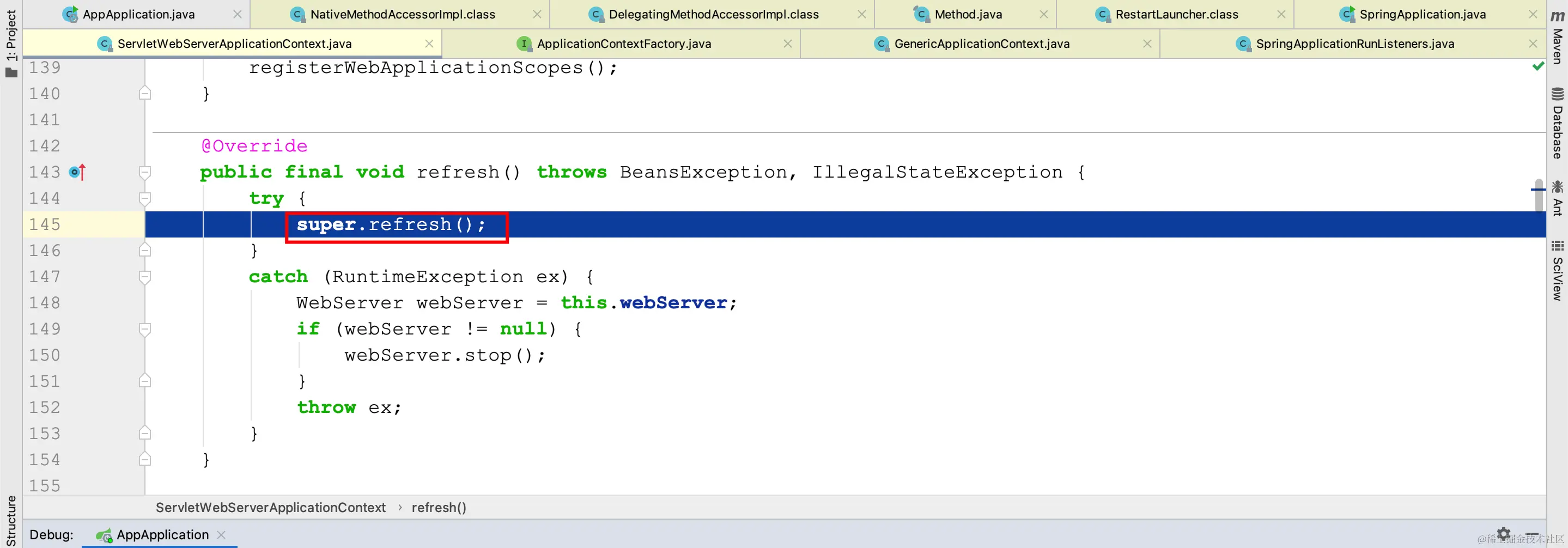Click the overriding method gutter icon on line 143
This screenshot has height=548, width=1568.
(x=77, y=172)
